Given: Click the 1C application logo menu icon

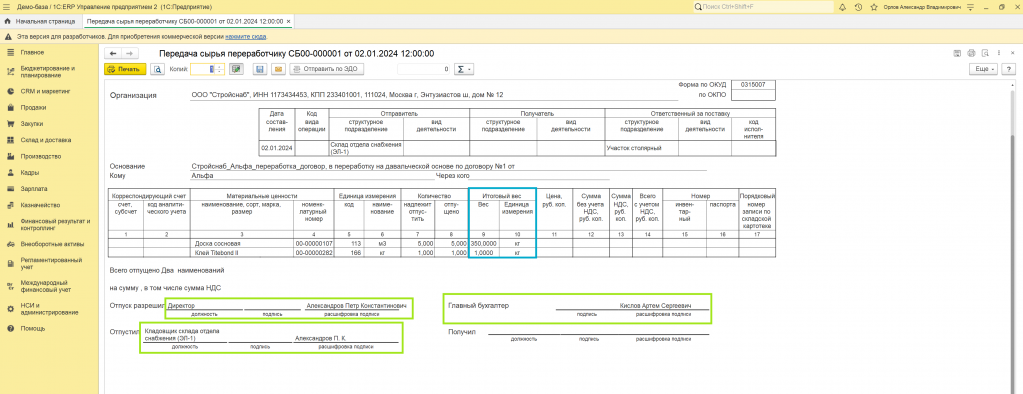Looking at the screenshot, I should coord(7,7).
